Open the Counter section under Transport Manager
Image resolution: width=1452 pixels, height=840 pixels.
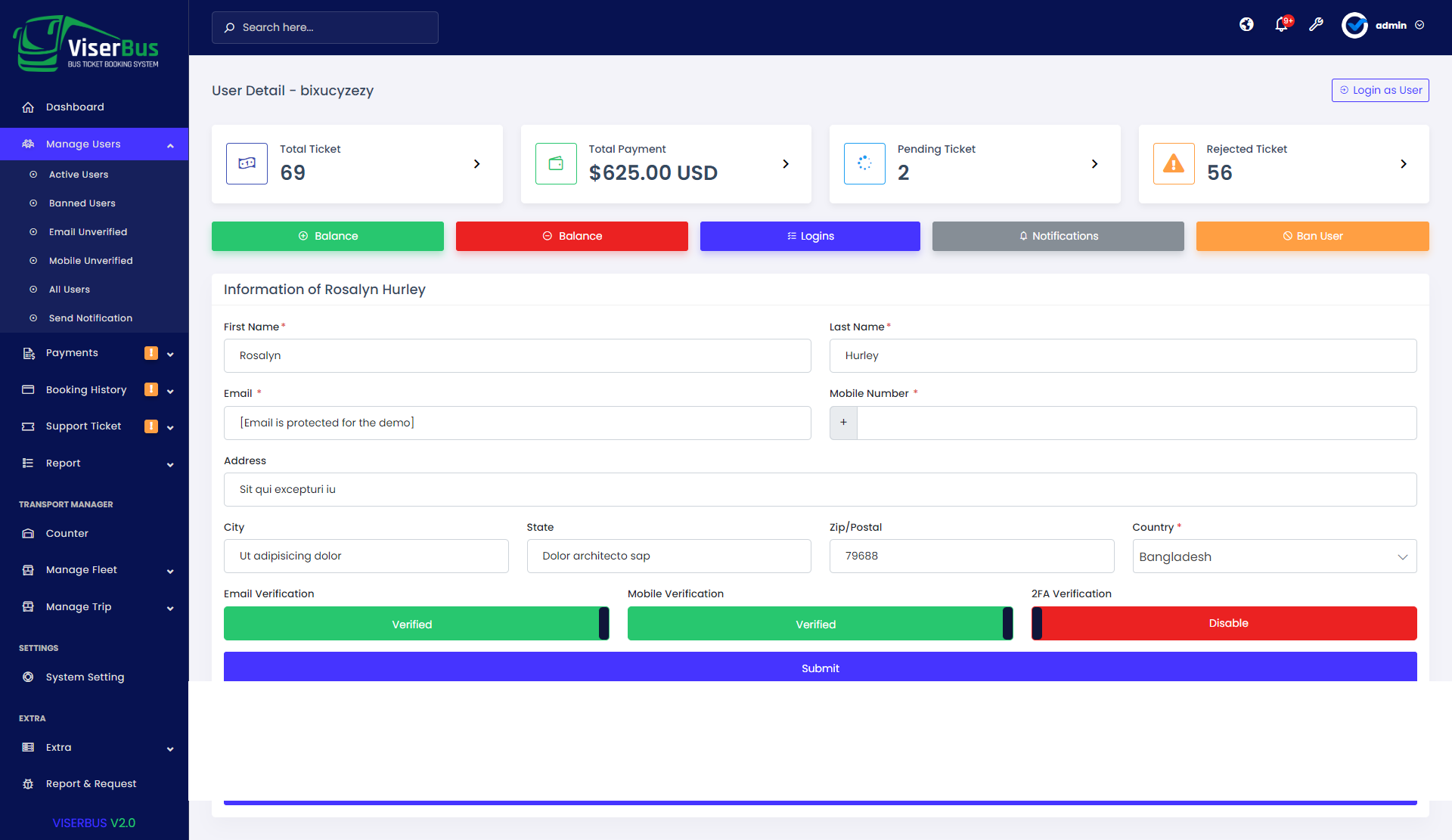click(67, 533)
